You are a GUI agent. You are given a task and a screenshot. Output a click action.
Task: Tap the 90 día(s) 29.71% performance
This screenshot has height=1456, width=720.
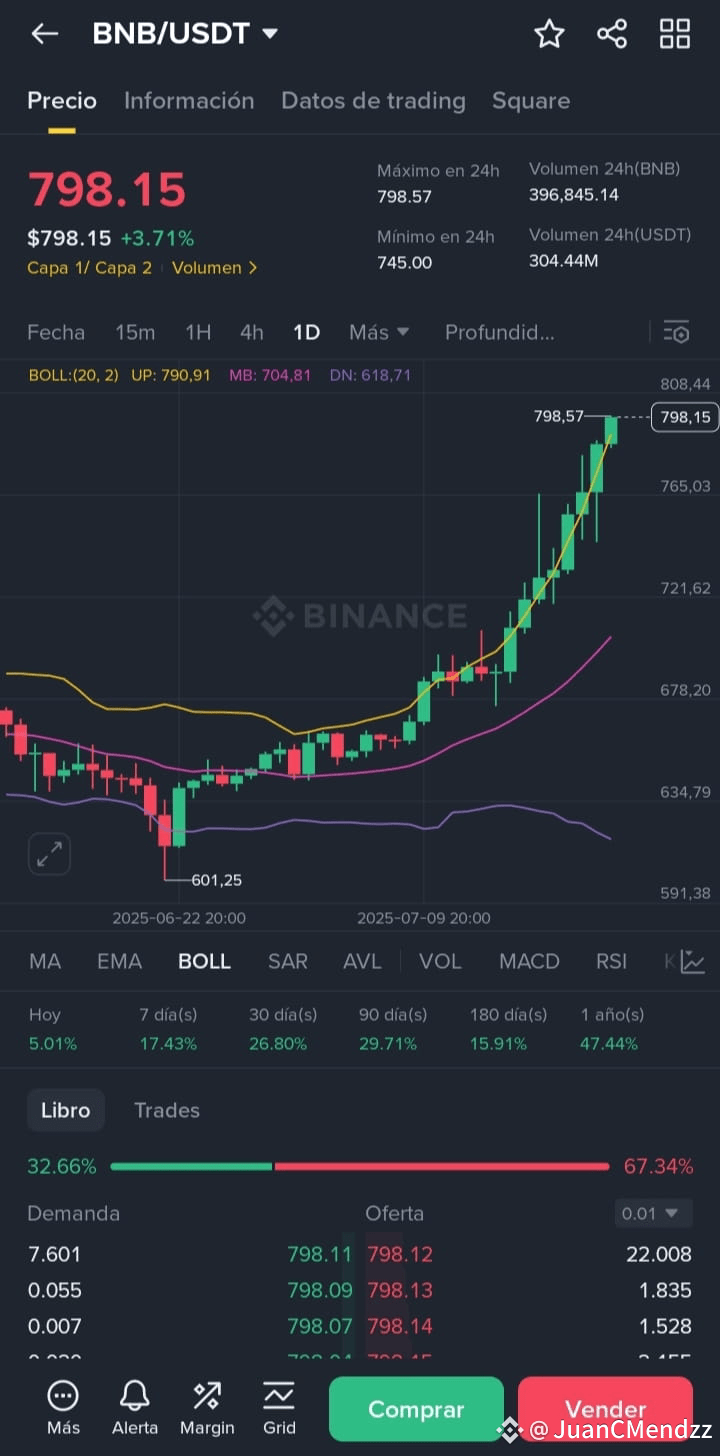click(x=393, y=1029)
